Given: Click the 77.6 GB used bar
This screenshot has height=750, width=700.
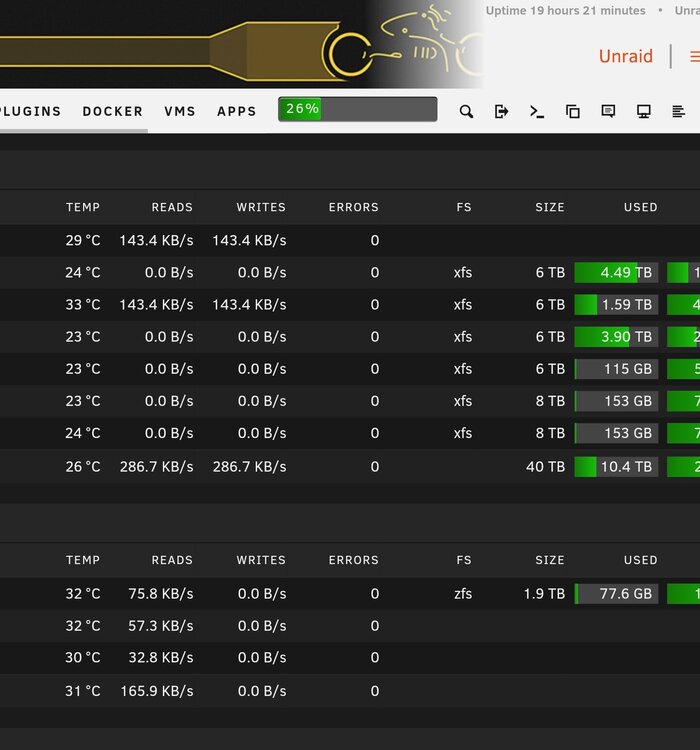Looking at the screenshot, I should [x=616, y=594].
